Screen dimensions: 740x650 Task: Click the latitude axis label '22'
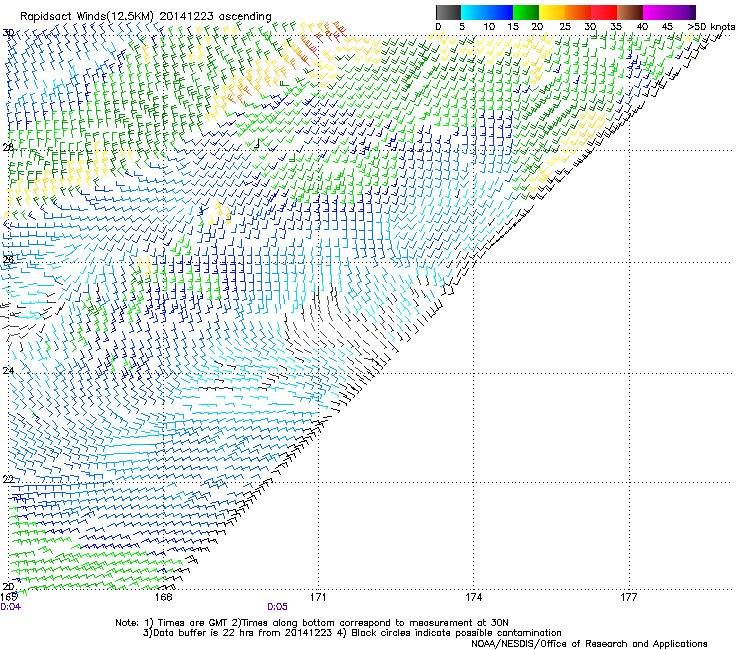[8, 479]
